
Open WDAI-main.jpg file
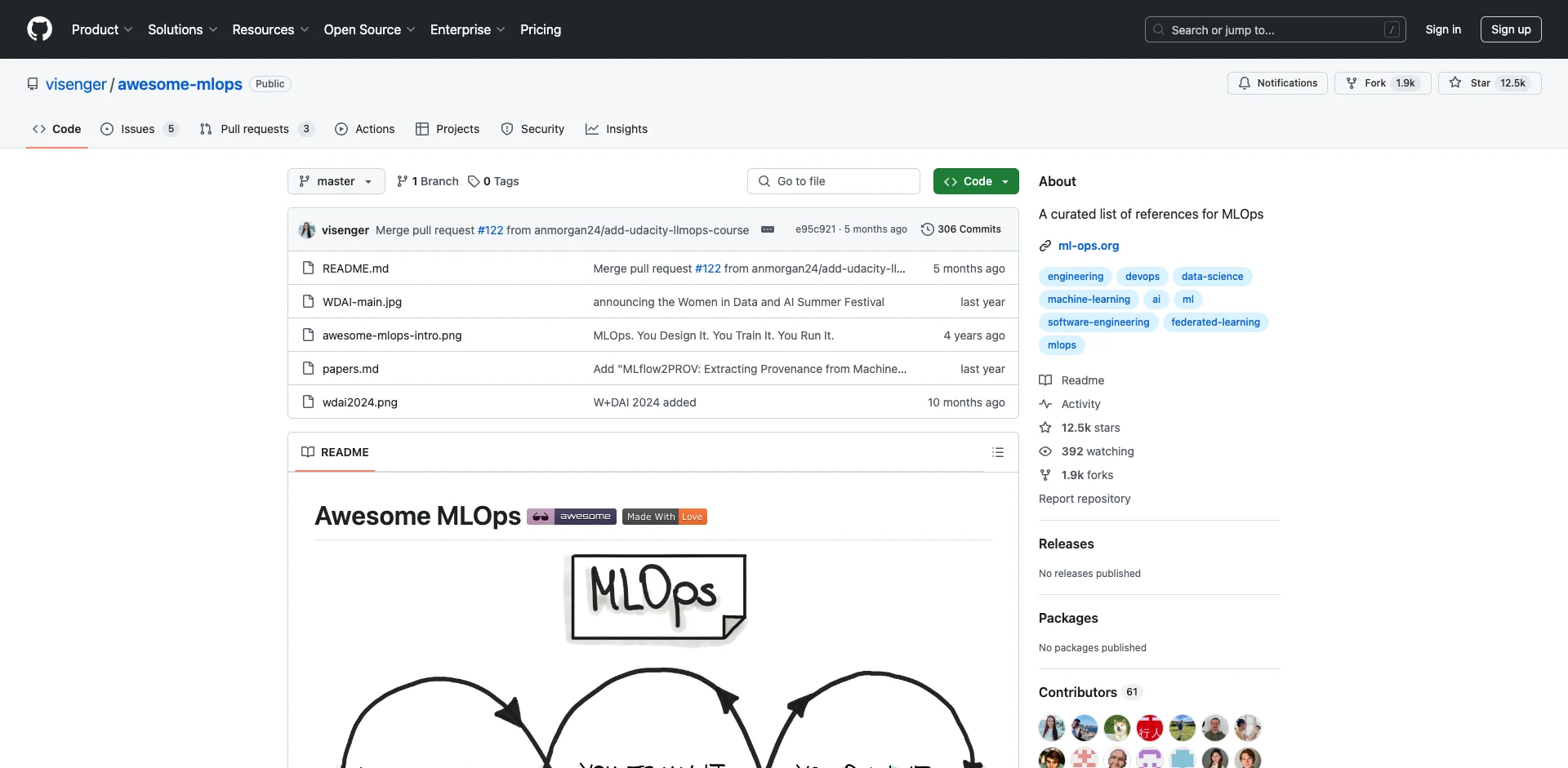[362, 302]
